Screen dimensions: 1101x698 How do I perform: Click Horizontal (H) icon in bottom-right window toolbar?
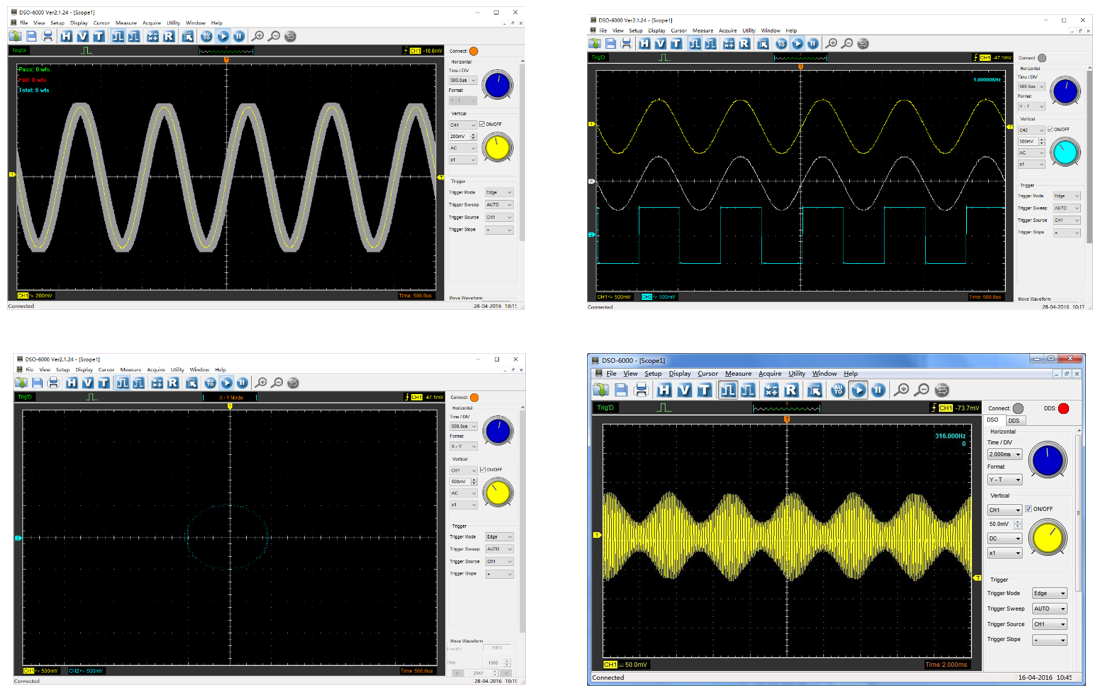tap(664, 390)
